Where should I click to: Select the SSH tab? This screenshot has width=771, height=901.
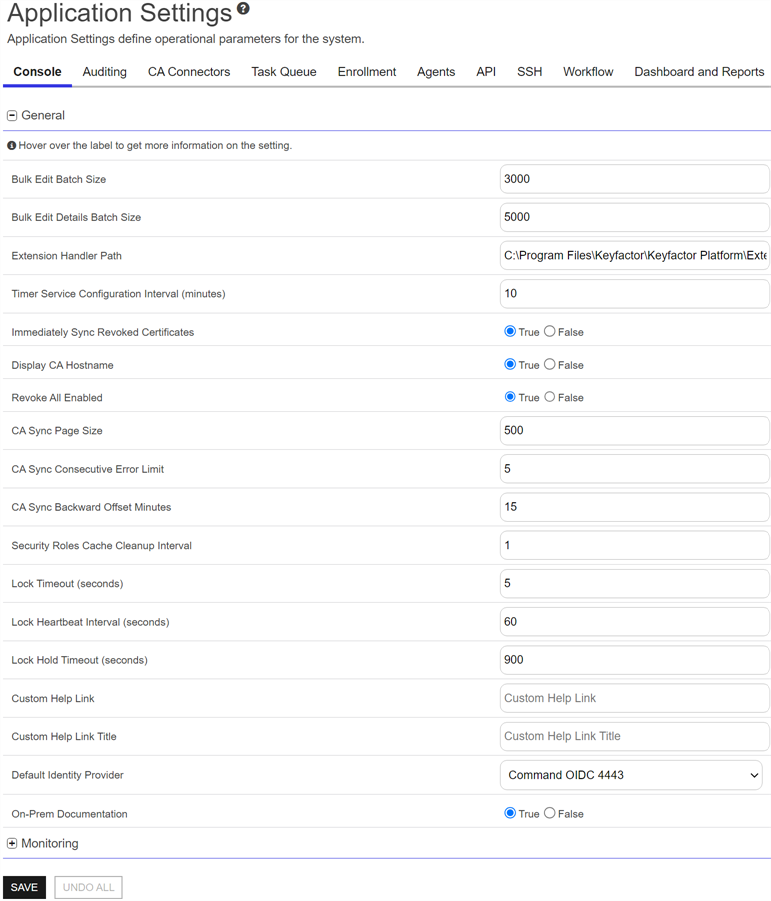[530, 72]
